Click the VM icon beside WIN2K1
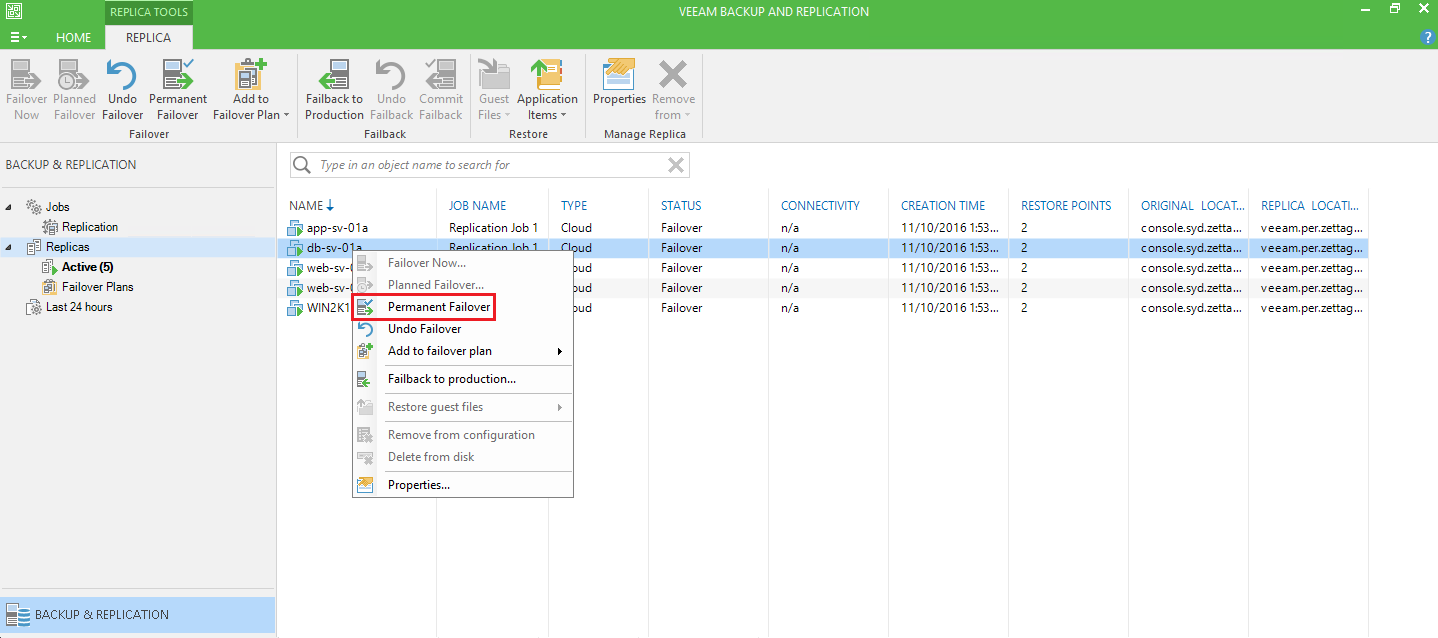 pyautogui.click(x=295, y=308)
